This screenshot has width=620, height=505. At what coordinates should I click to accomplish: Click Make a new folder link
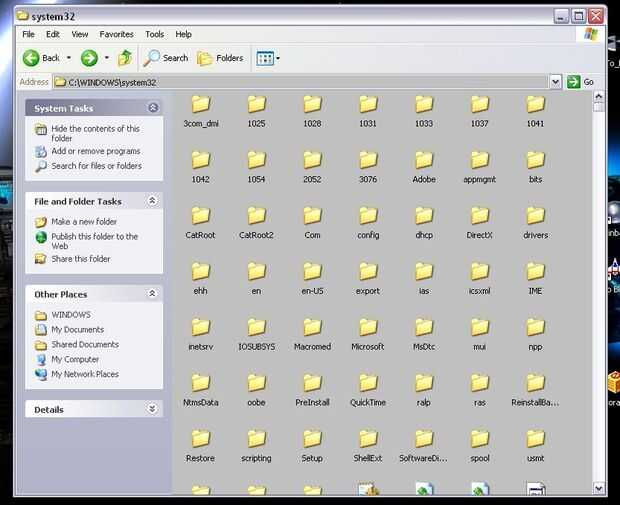click(84, 222)
